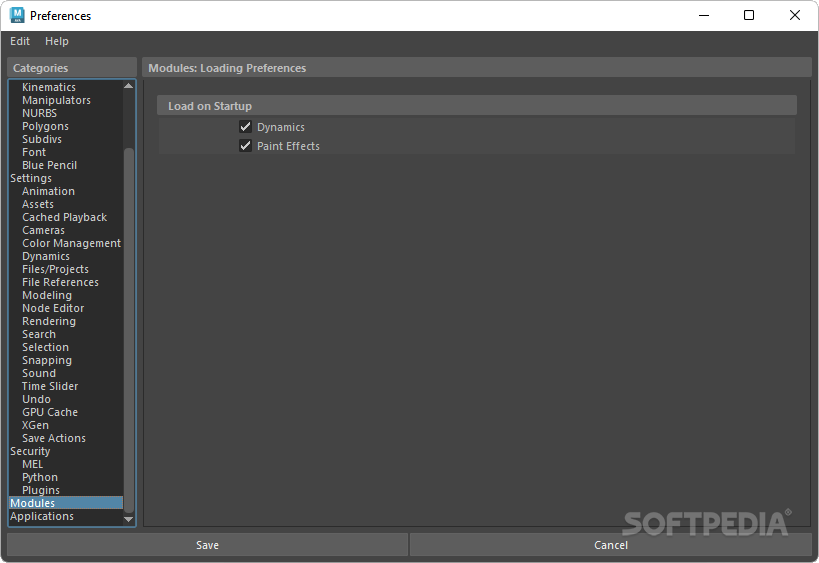Select the Settings category
Viewport: 819px width, 563px height.
tap(31, 179)
